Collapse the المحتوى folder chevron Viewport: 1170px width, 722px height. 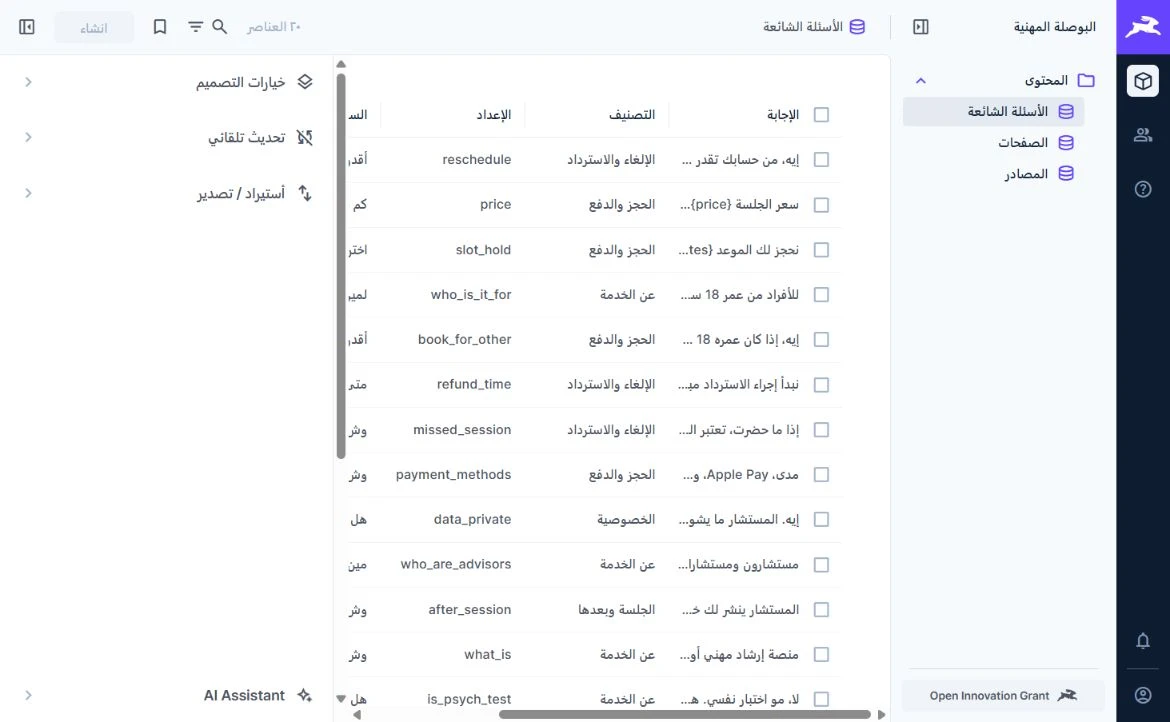tap(921, 81)
